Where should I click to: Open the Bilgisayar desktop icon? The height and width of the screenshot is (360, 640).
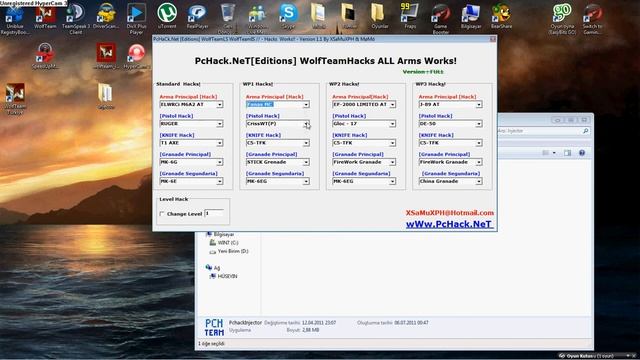click(471, 16)
